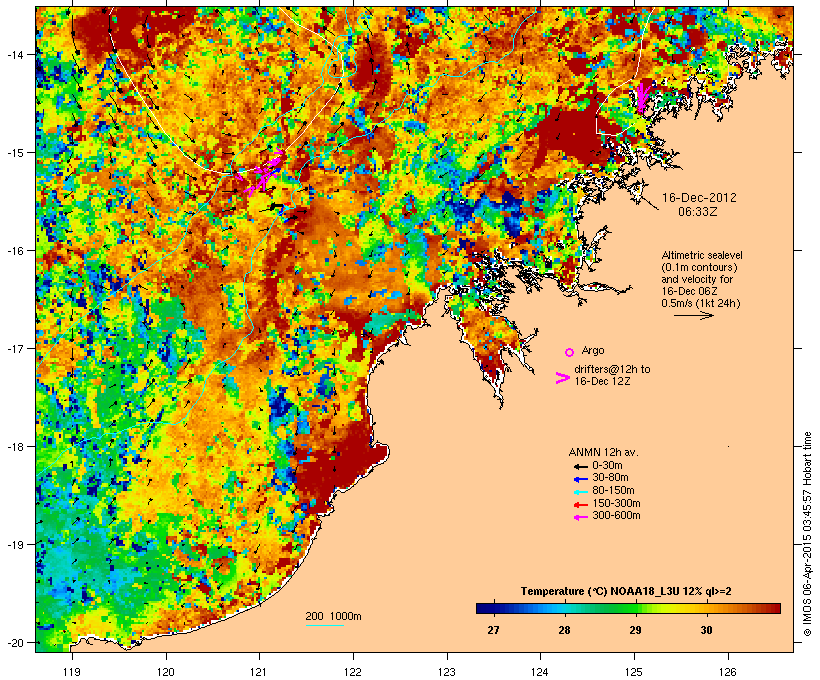
Task: Click the 'Altimetric sealevel' text
Action: click(702, 255)
